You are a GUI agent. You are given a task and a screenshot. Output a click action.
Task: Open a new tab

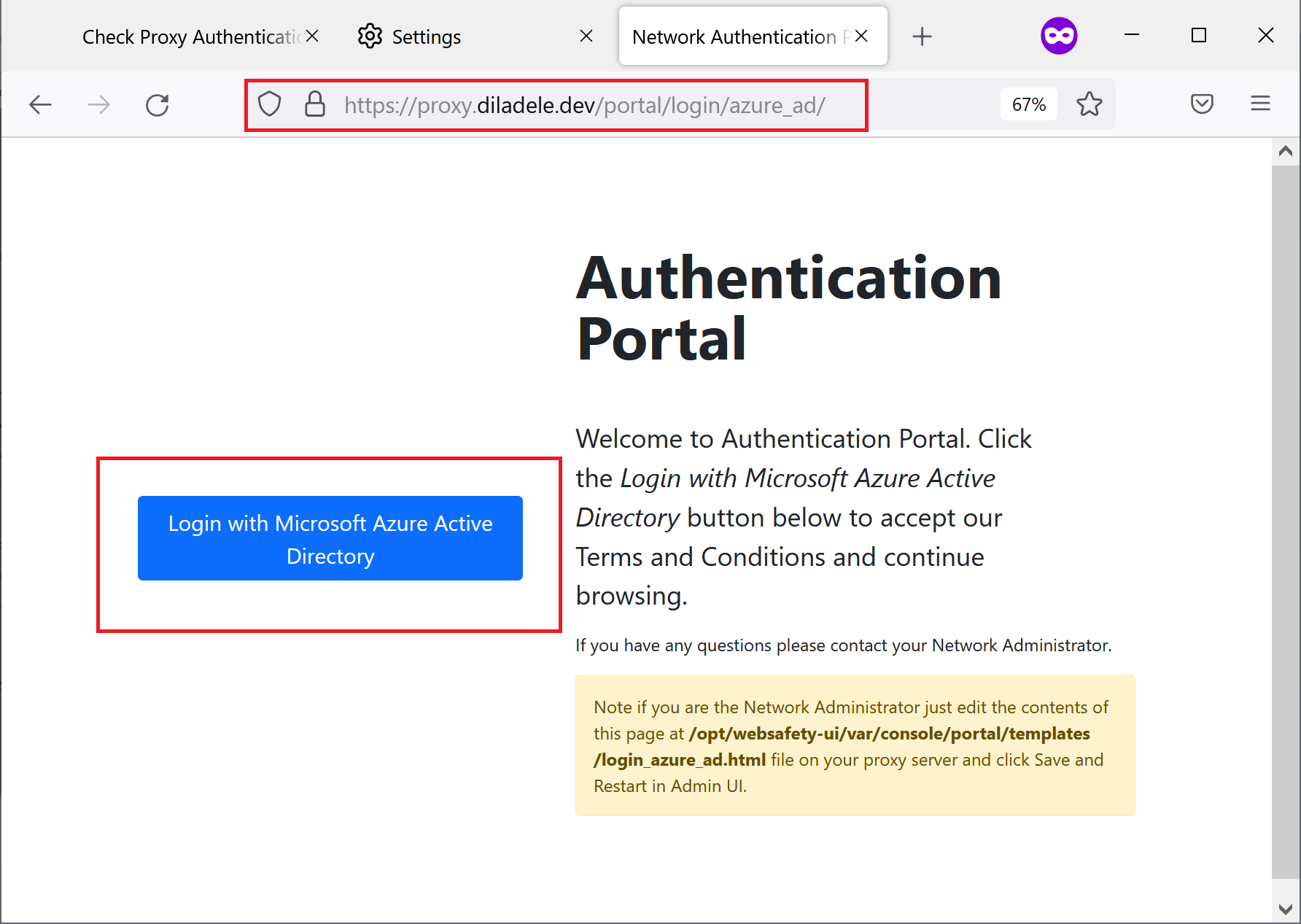pyautogui.click(x=922, y=36)
